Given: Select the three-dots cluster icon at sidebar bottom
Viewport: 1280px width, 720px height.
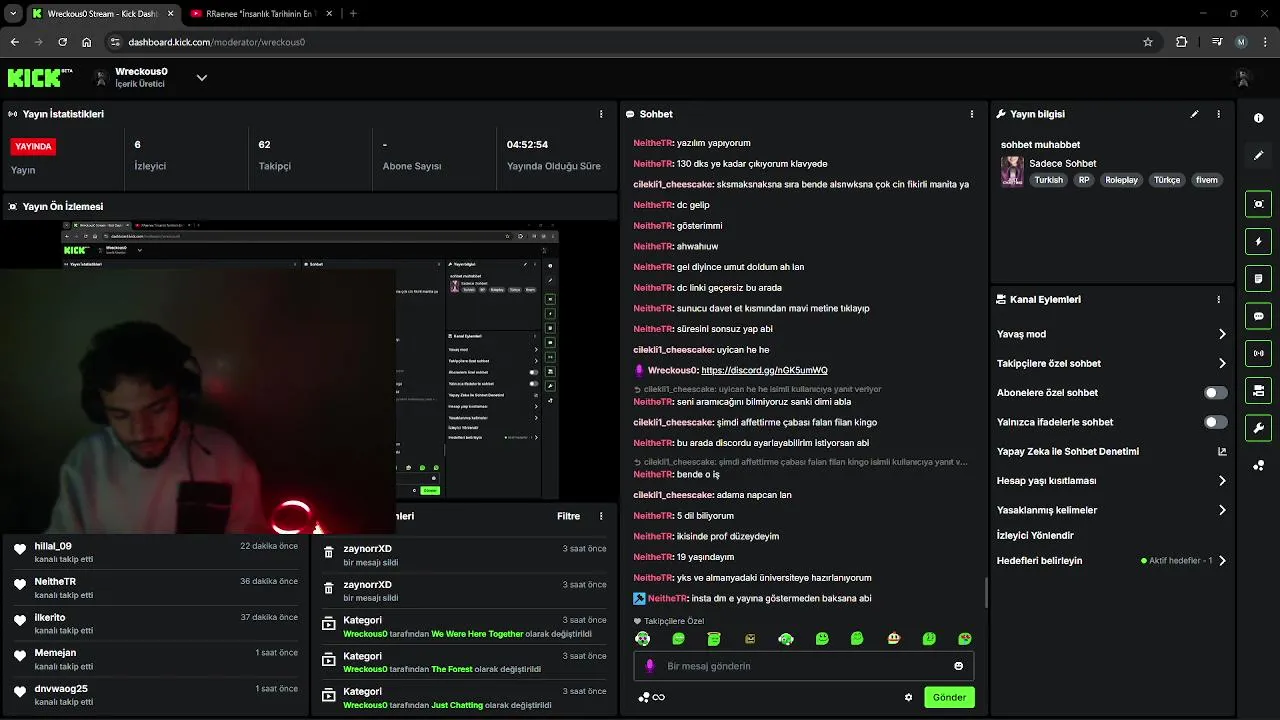Looking at the screenshot, I should 1258,465.
